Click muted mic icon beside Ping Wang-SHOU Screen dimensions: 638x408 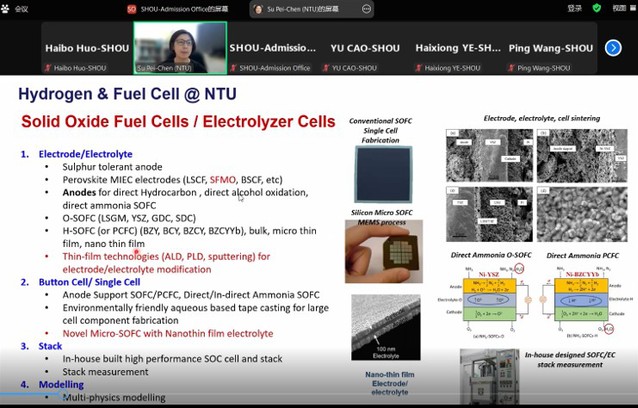(512, 67)
